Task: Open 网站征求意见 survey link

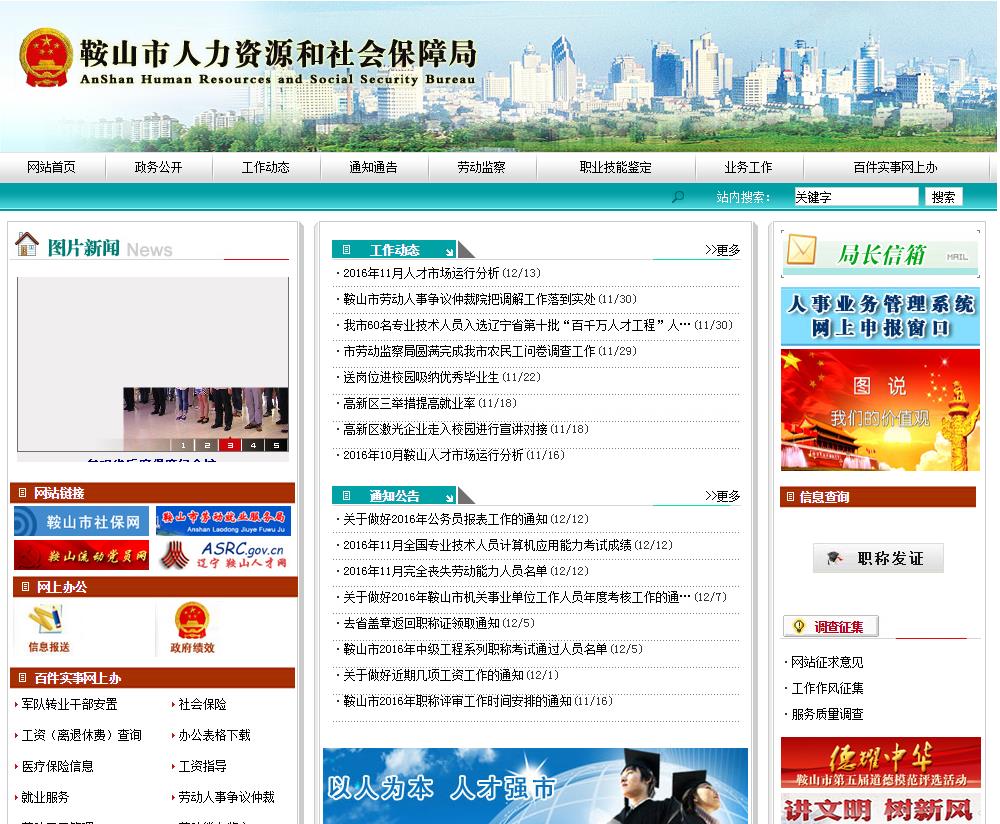Action: tap(827, 662)
